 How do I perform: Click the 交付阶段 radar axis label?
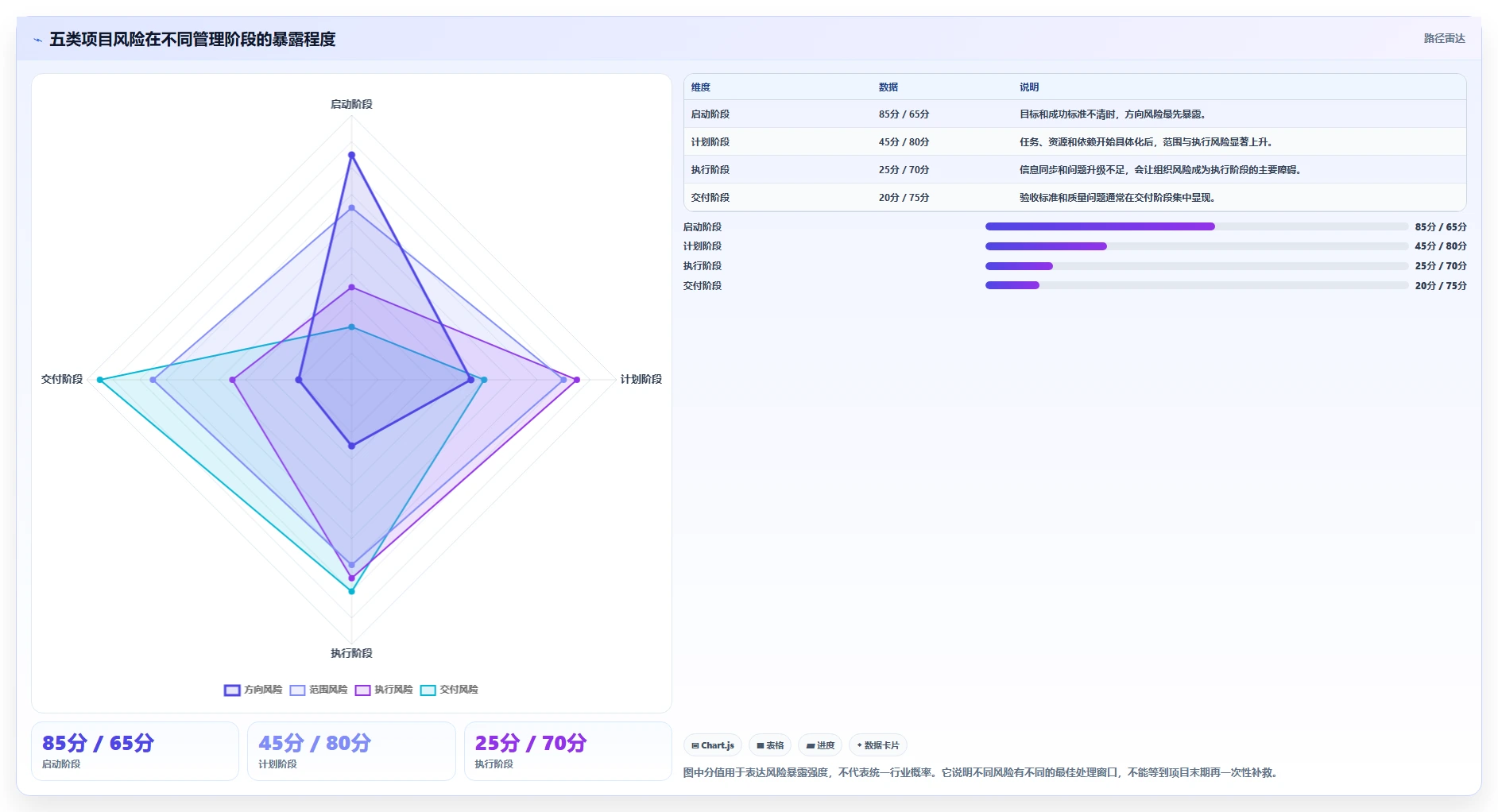pyautogui.click(x=62, y=379)
